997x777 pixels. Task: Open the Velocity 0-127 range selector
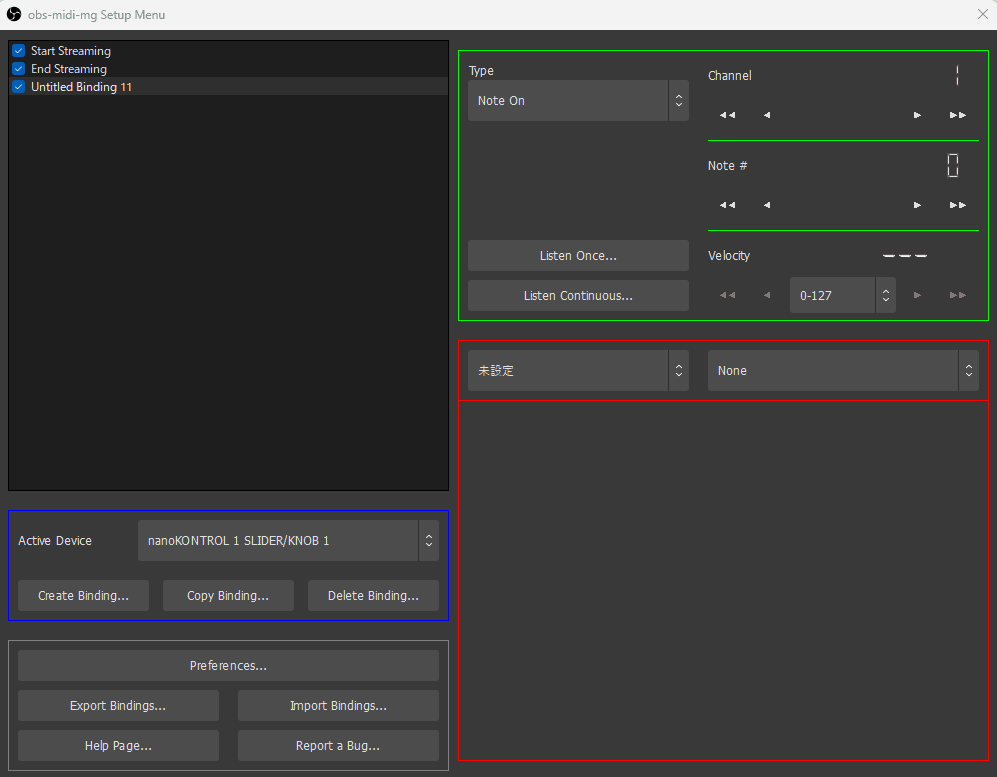click(841, 296)
